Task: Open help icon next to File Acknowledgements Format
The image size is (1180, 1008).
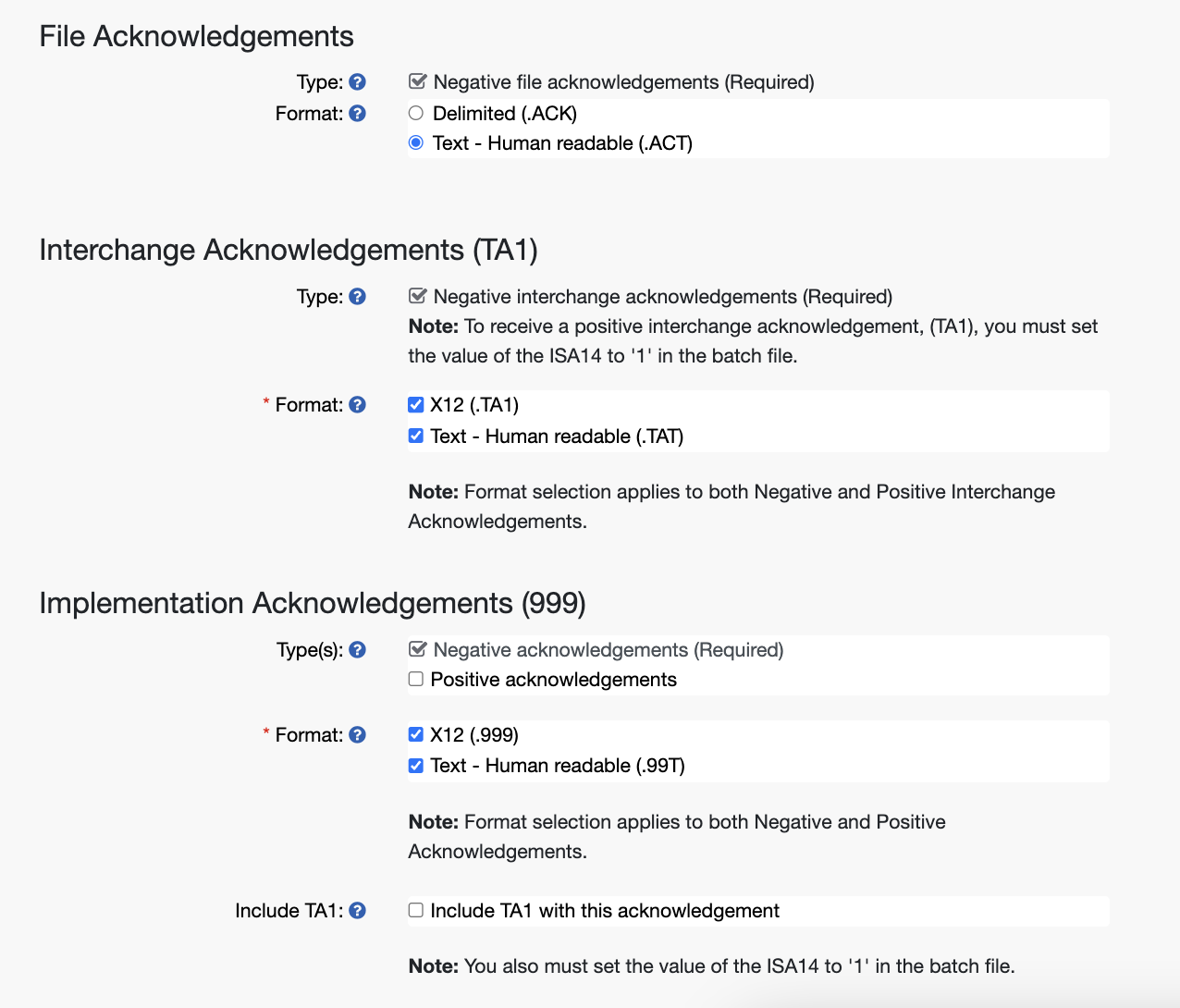Action: coord(358,114)
